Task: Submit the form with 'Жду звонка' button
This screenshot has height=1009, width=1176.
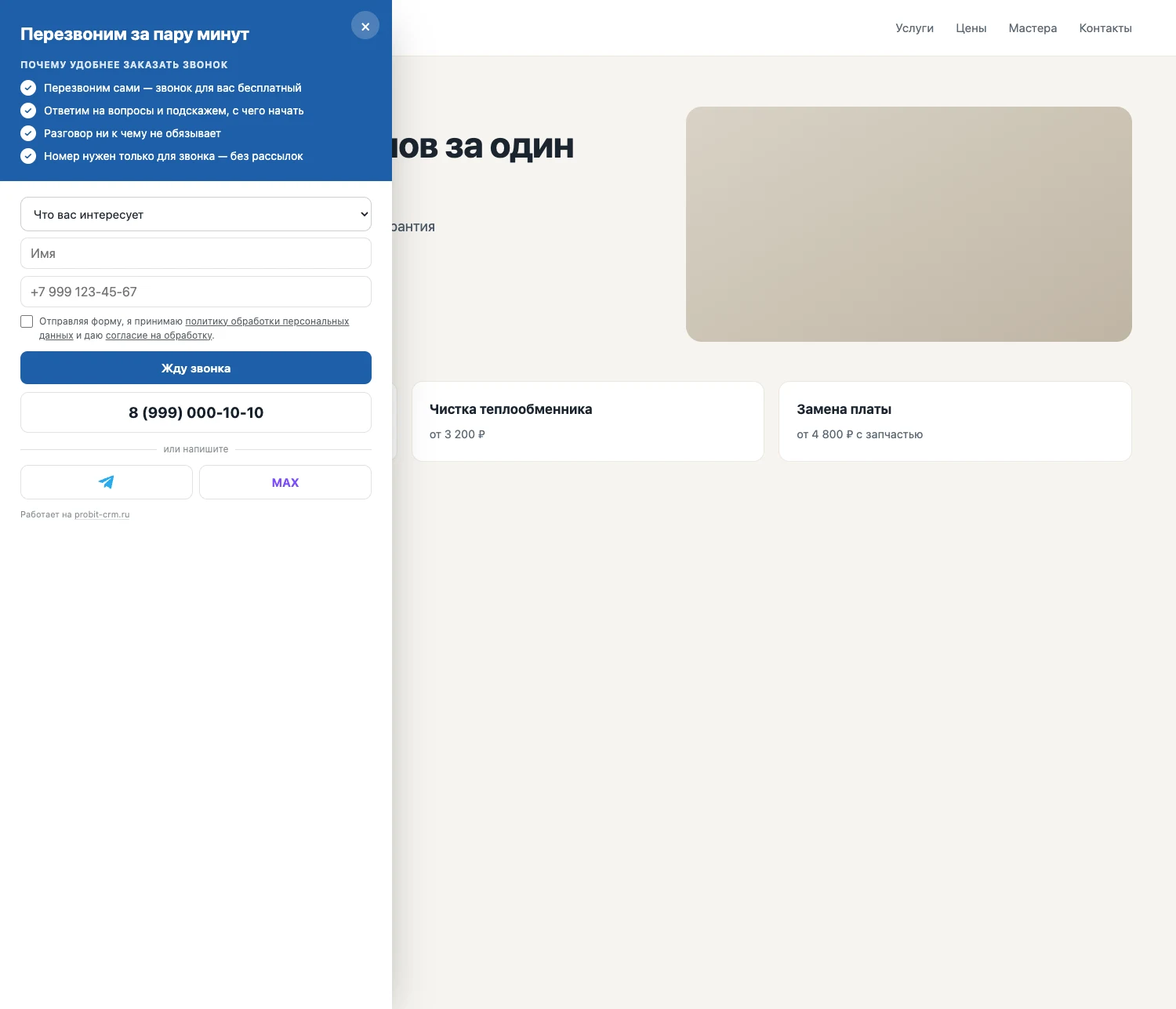Action: (x=196, y=368)
